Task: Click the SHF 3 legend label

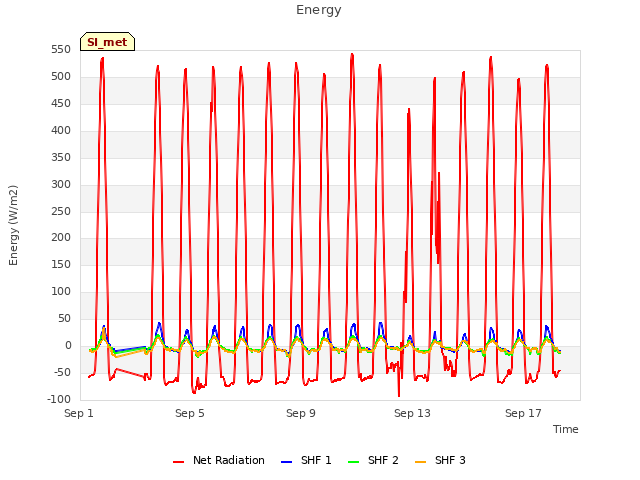Action: (x=450, y=460)
